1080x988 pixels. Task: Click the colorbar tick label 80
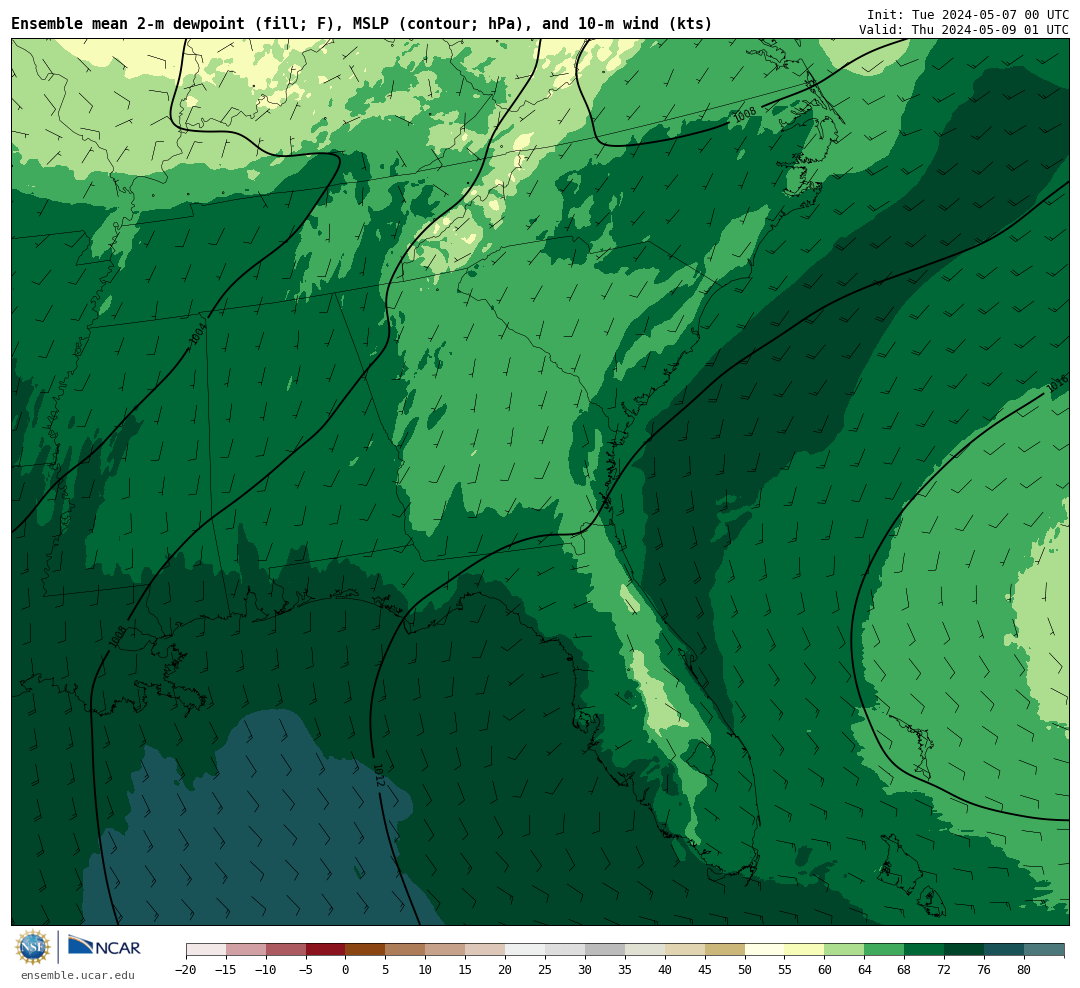pos(1025,970)
